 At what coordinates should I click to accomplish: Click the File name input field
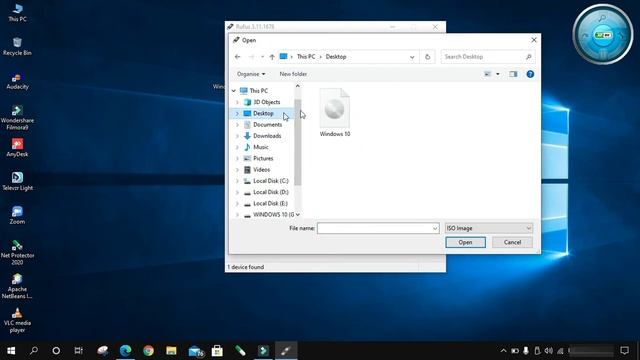pyautogui.click(x=374, y=228)
